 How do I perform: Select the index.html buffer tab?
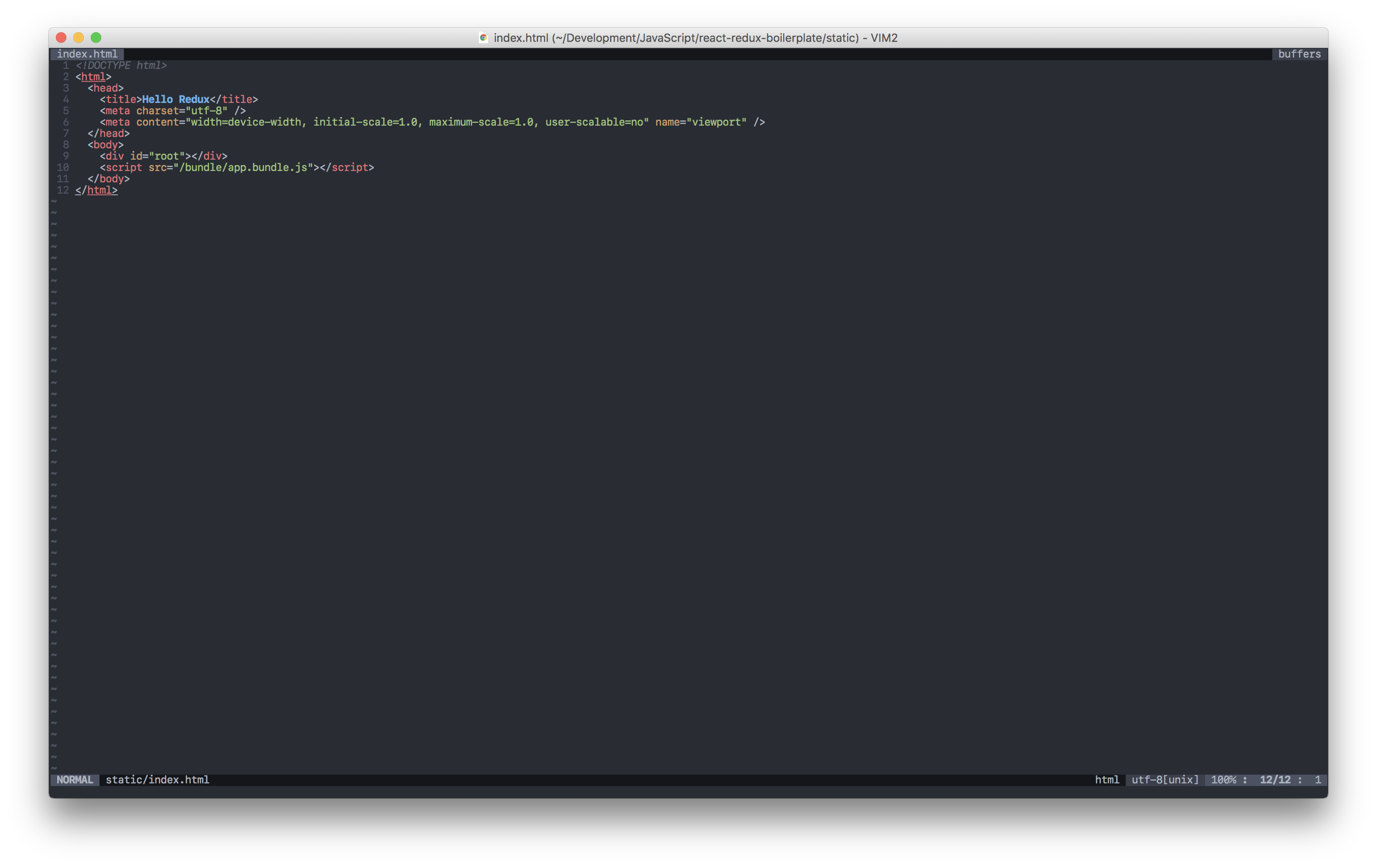[x=87, y=54]
